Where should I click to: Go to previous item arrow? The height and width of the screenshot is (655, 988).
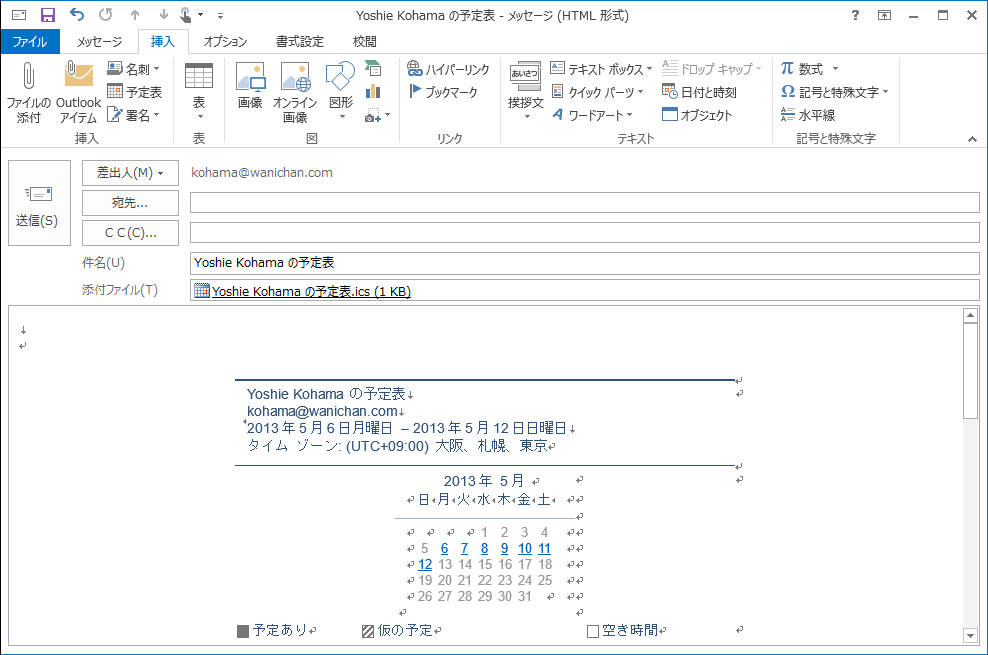[135, 14]
